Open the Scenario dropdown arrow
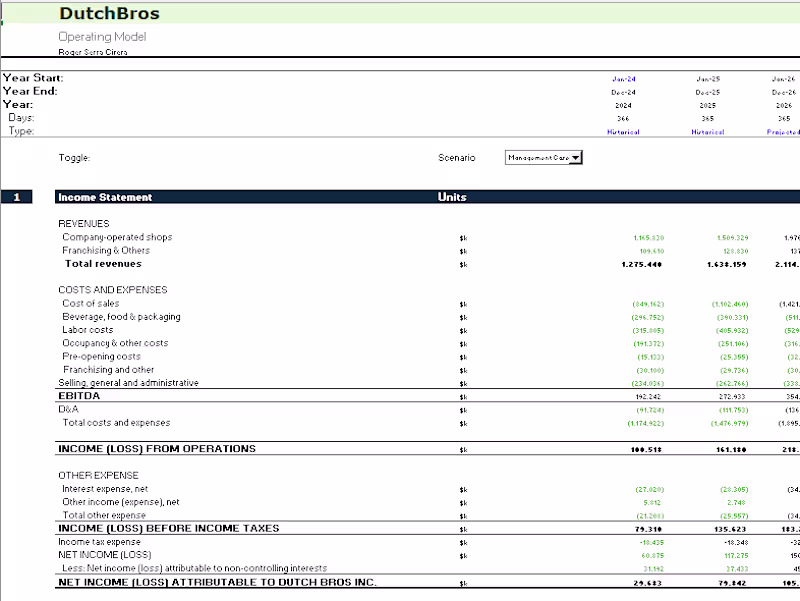 576,158
